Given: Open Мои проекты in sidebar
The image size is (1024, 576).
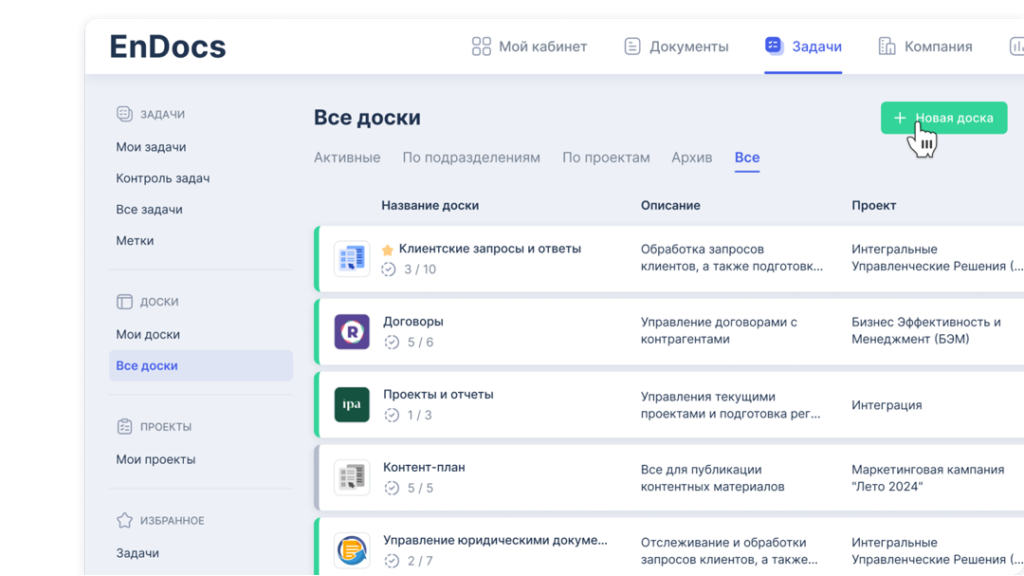Looking at the screenshot, I should (x=156, y=459).
